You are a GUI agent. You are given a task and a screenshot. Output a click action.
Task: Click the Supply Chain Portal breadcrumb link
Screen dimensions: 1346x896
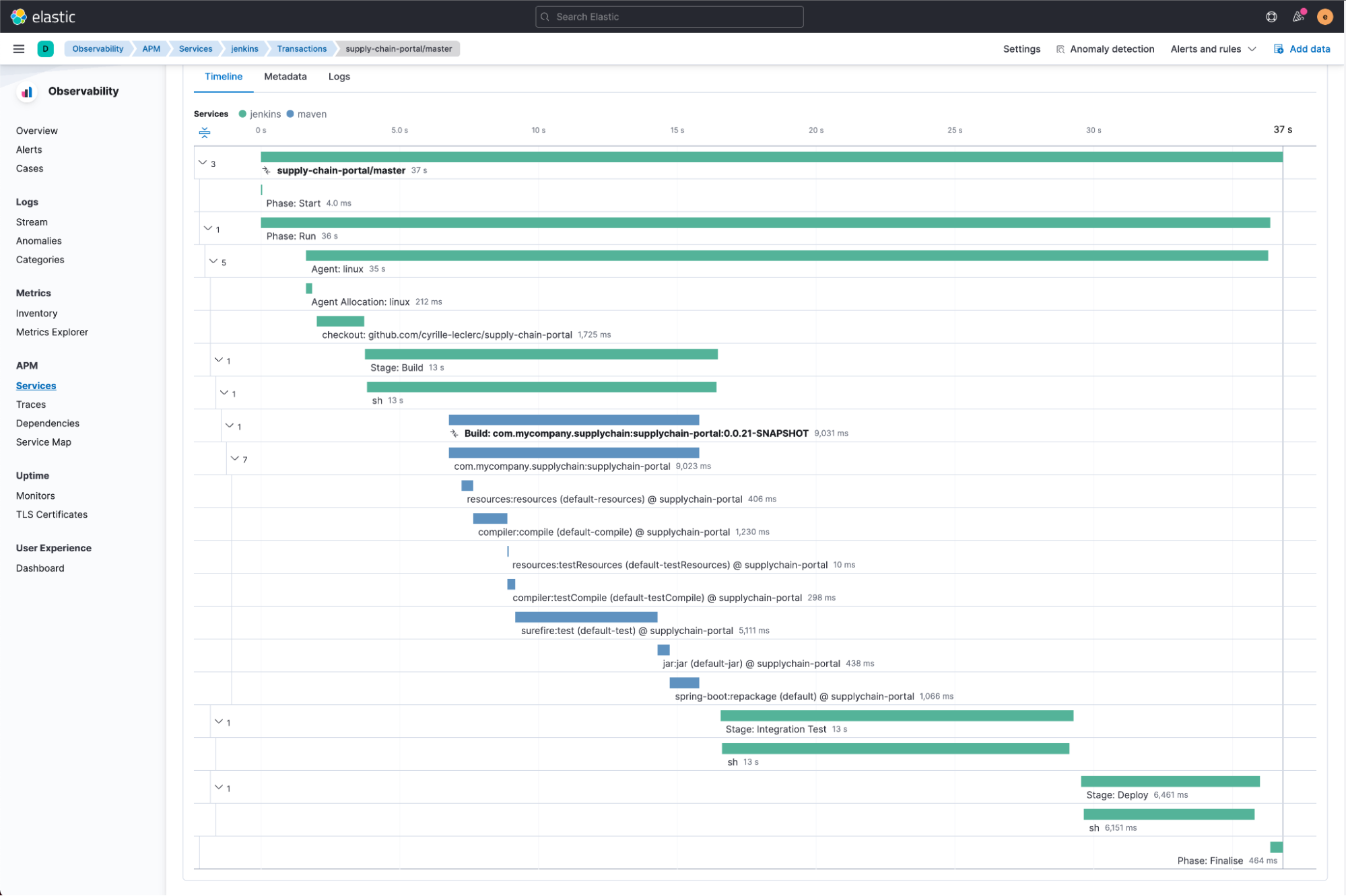click(397, 48)
